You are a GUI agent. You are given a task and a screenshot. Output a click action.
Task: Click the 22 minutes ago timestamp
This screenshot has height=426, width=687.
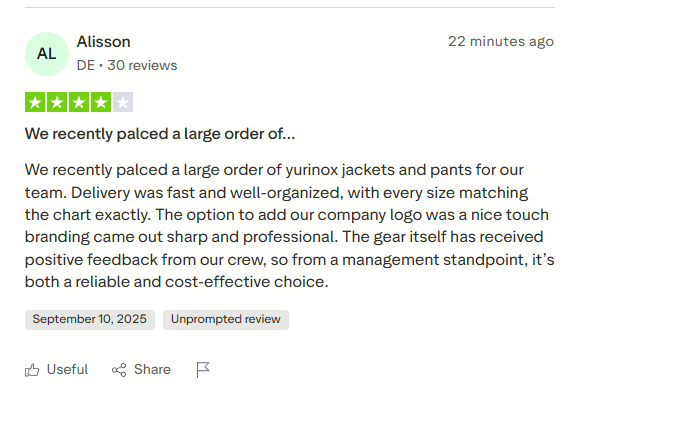tap(501, 42)
